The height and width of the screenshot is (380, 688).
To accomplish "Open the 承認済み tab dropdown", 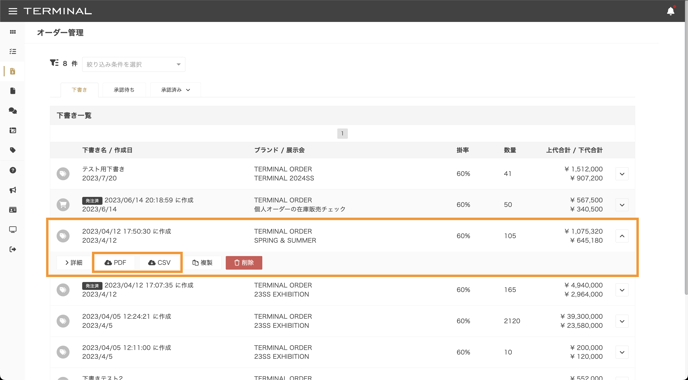I will pos(175,90).
